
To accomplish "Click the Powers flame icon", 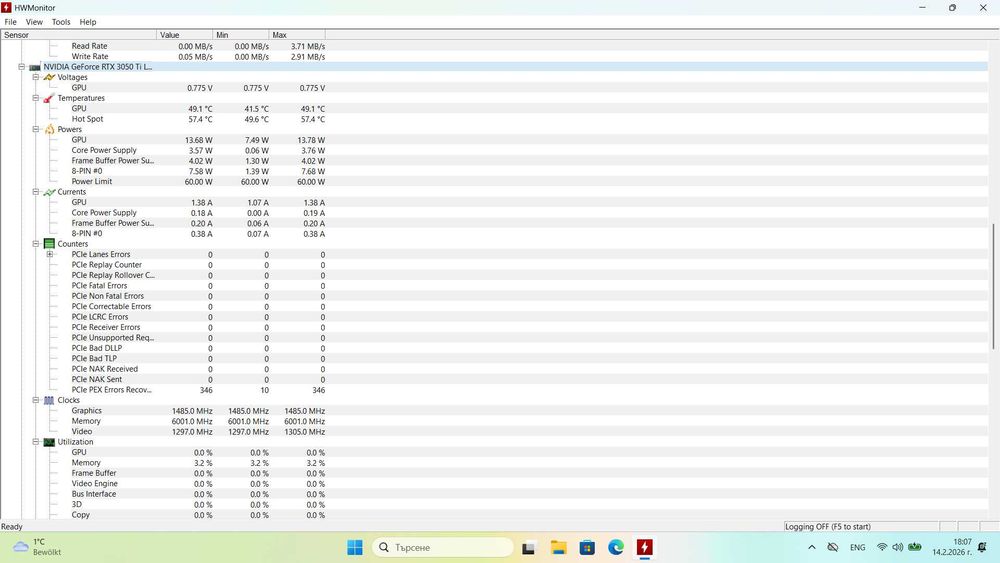I will click(49, 129).
